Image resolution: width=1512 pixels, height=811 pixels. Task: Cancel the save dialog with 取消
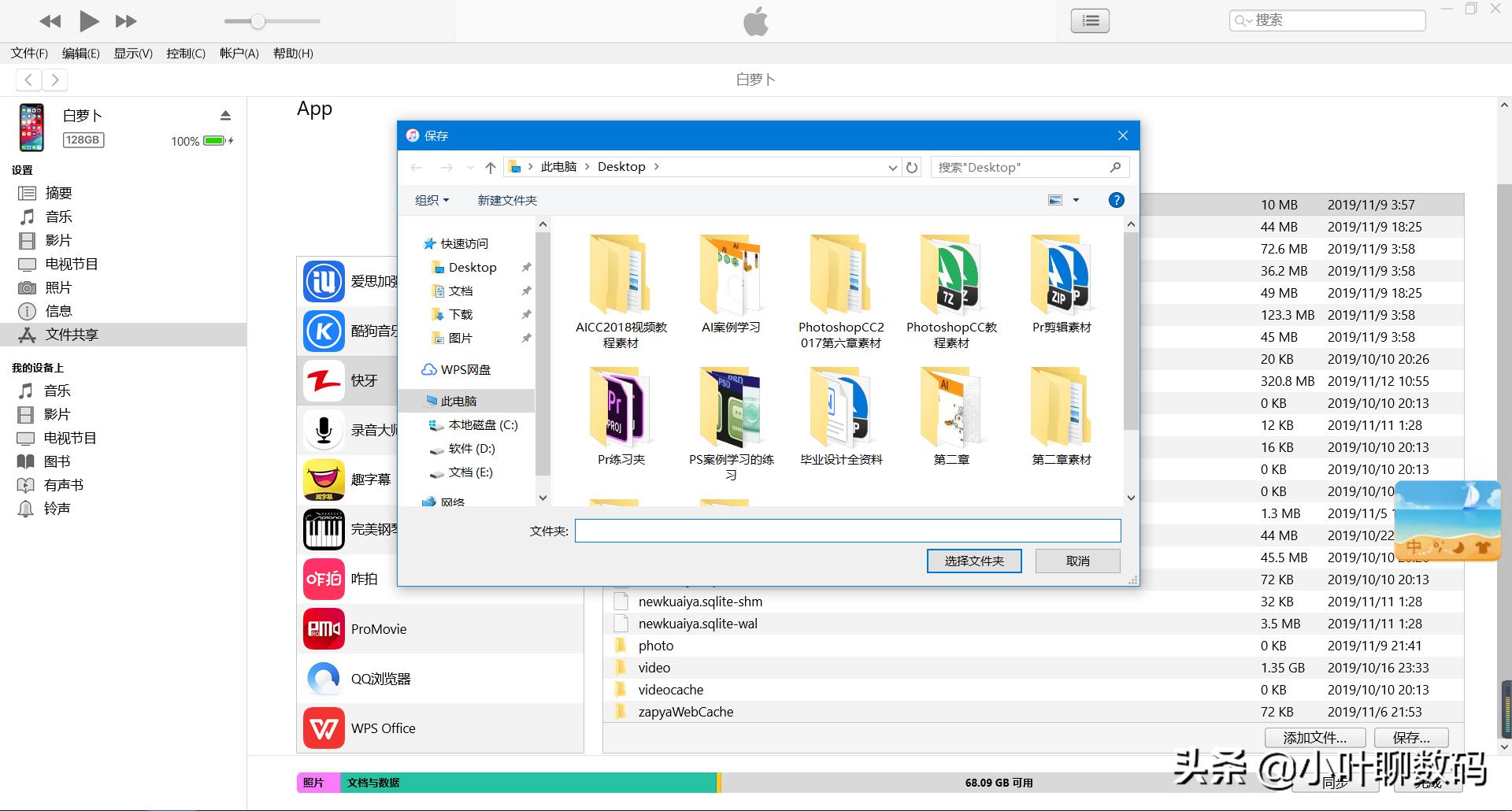[x=1077, y=561]
